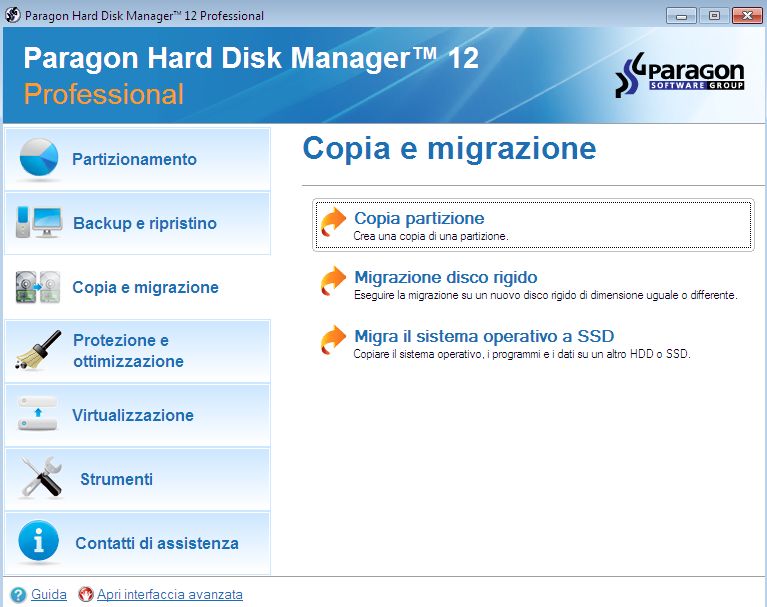
Task: Select the Copia e migrazione section label
Action: 145,287
